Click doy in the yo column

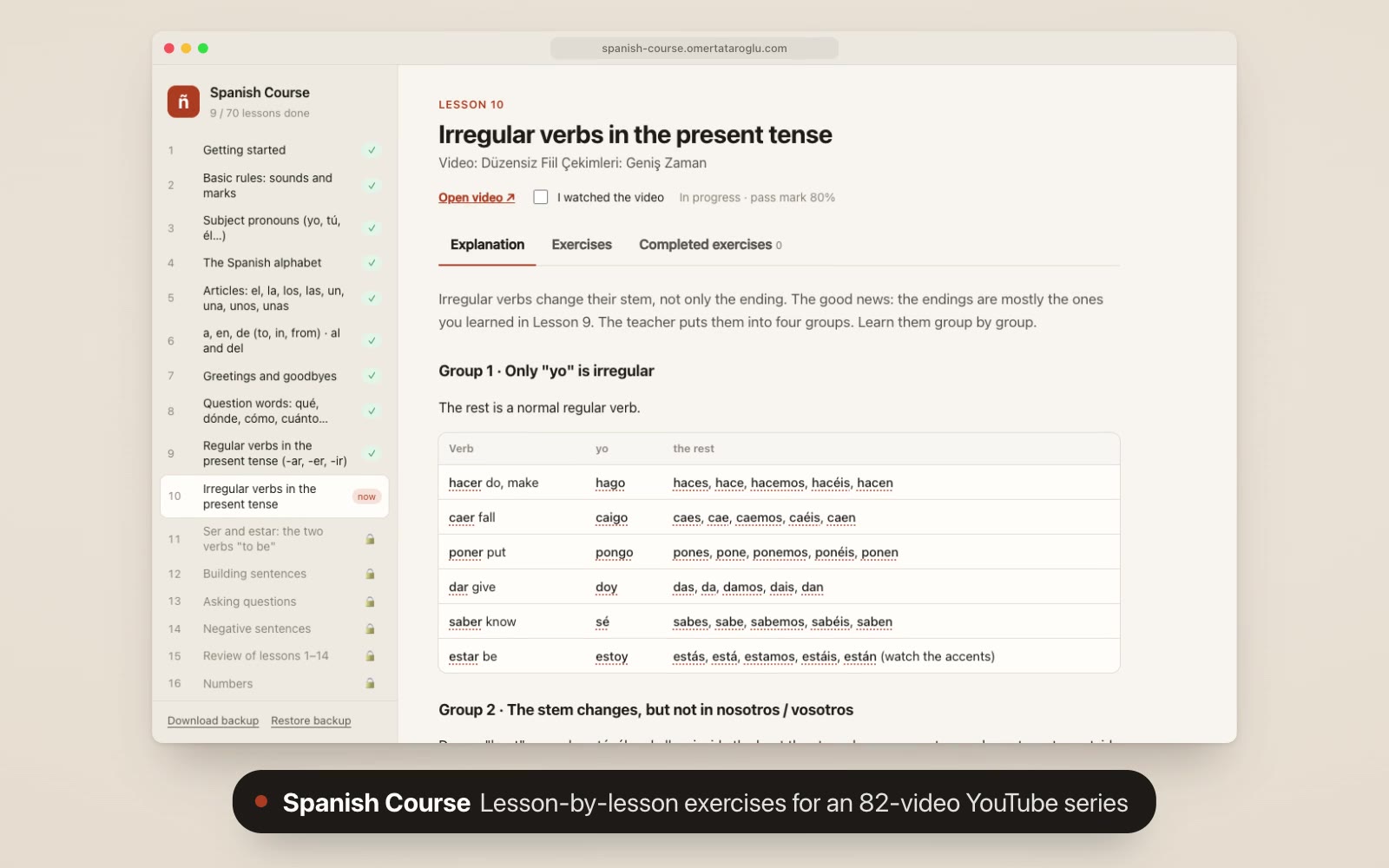pos(606,588)
